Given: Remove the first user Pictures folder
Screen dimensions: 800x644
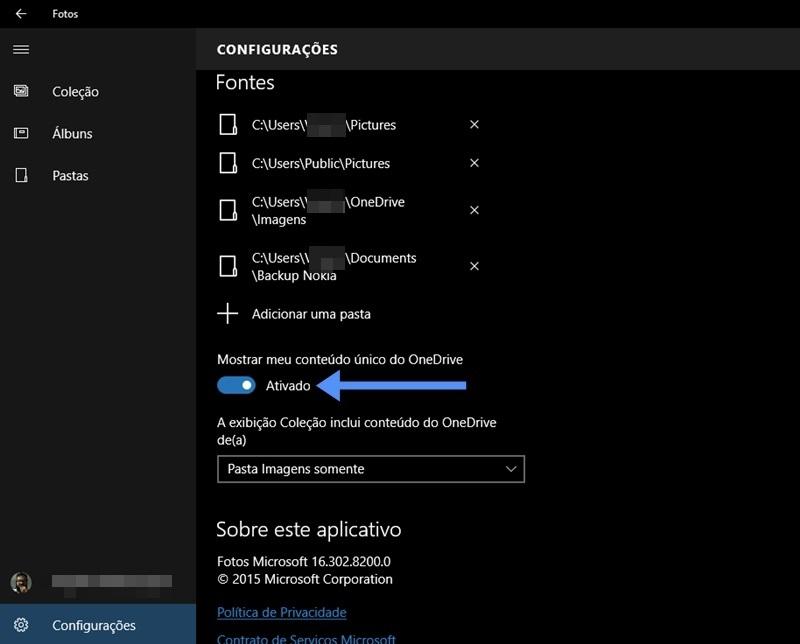Looking at the screenshot, I should [x=474, y=125].
